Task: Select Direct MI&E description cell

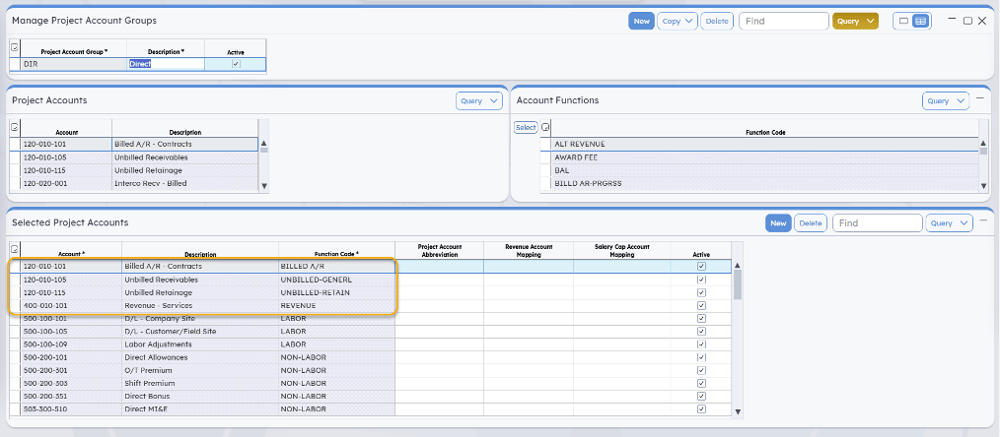Action: pyautogui.click(x=200, y=409)
